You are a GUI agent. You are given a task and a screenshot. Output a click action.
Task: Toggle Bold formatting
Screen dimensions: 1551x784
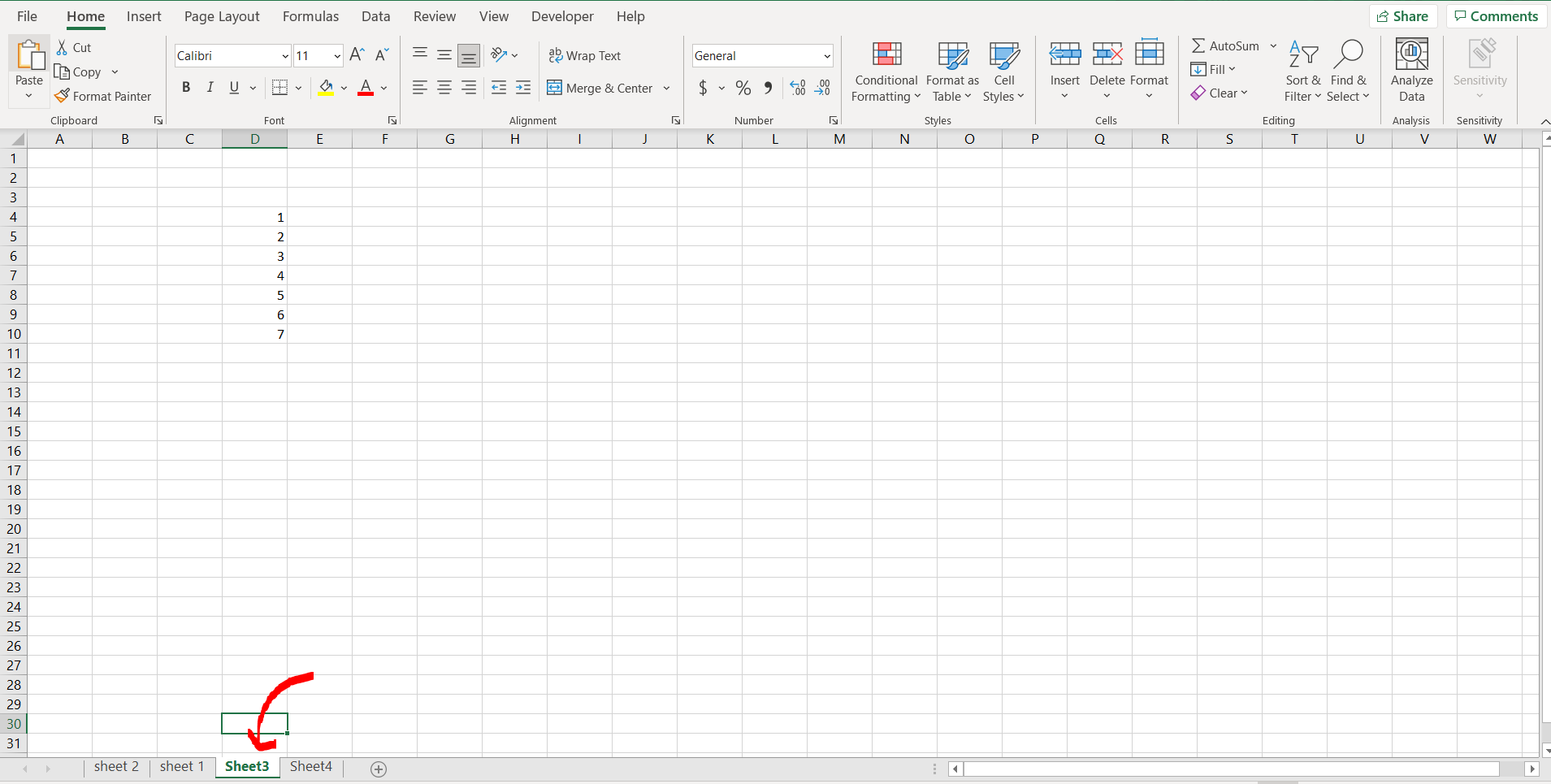[186, 88]
